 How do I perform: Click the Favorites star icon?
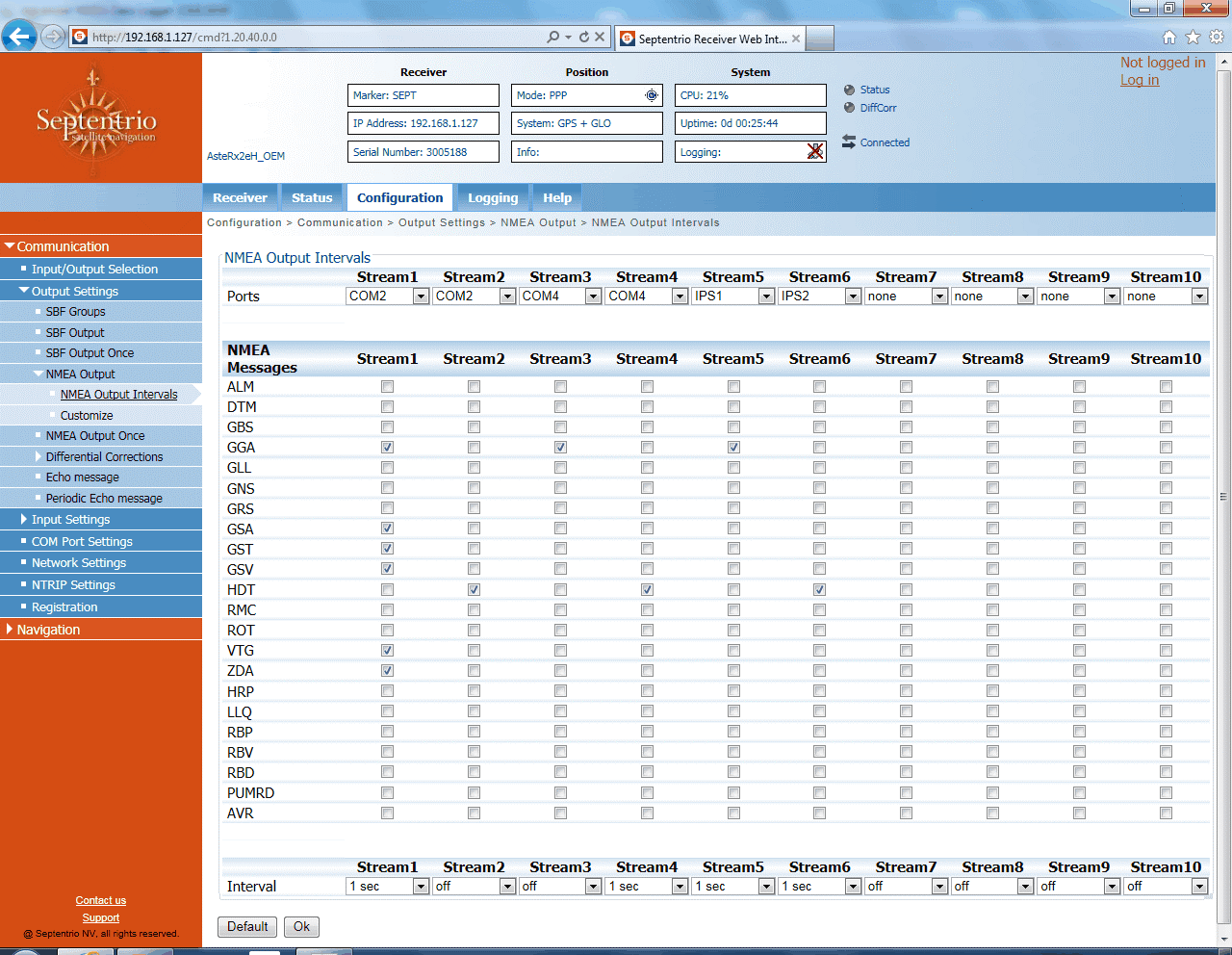(x=1193, y=37)
